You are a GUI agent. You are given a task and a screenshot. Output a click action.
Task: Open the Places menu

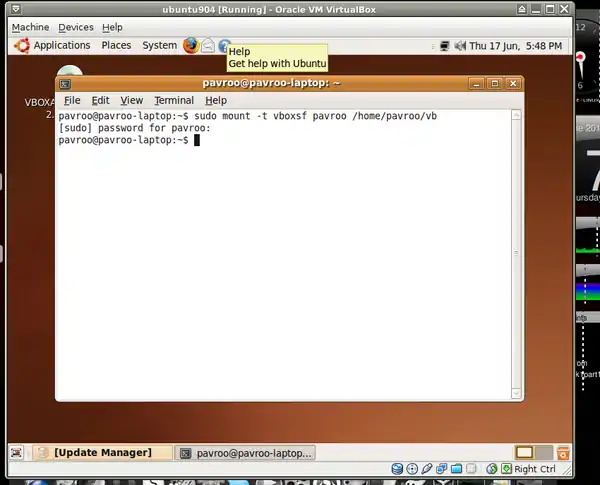116,45
